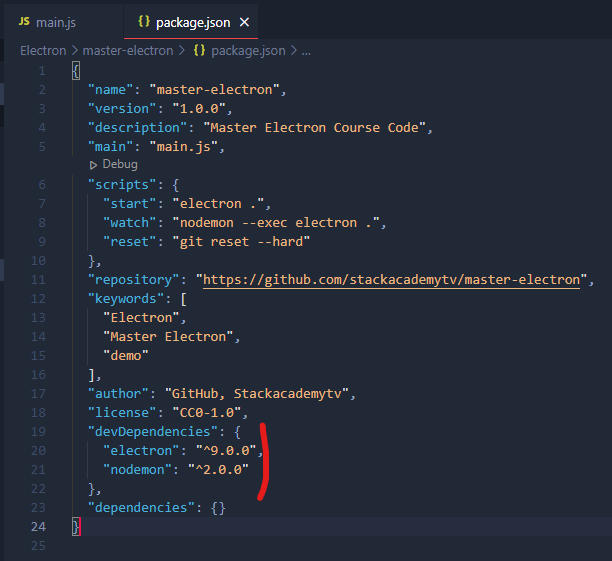
Task: Click the "Electron" keyword on line 13
Action: pos(141,317)
